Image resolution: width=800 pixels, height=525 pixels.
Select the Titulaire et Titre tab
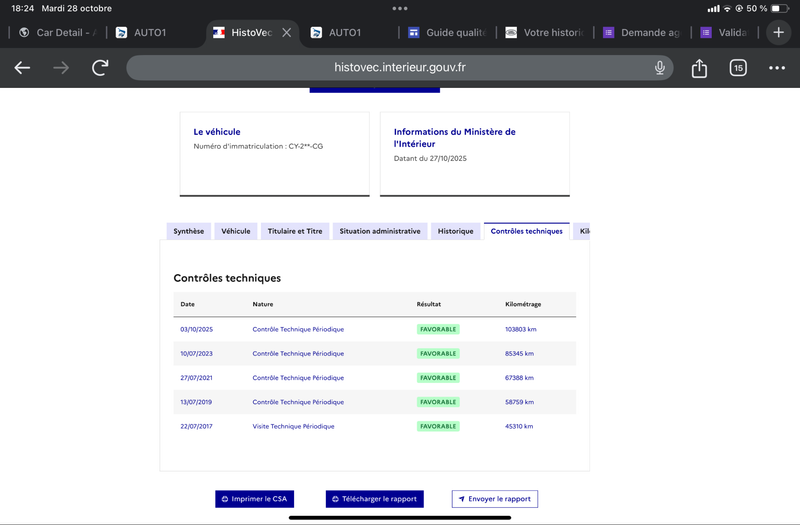coord(295,231)
